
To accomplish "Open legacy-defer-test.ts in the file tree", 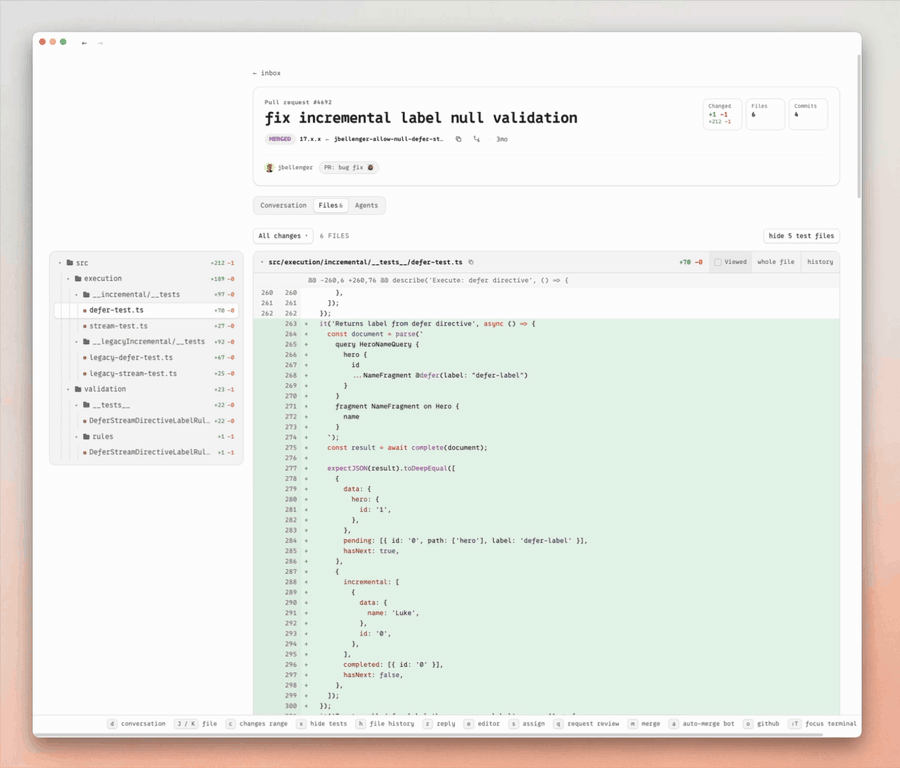I will (x=146, y=358).
